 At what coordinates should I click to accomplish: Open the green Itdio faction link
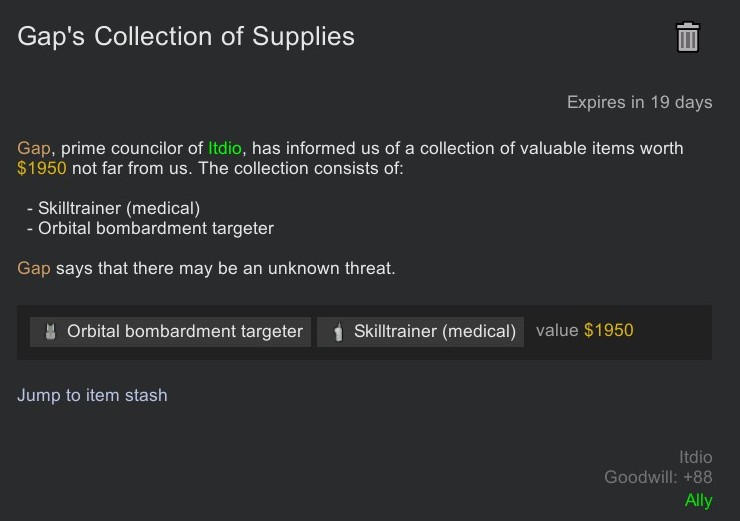225,148
